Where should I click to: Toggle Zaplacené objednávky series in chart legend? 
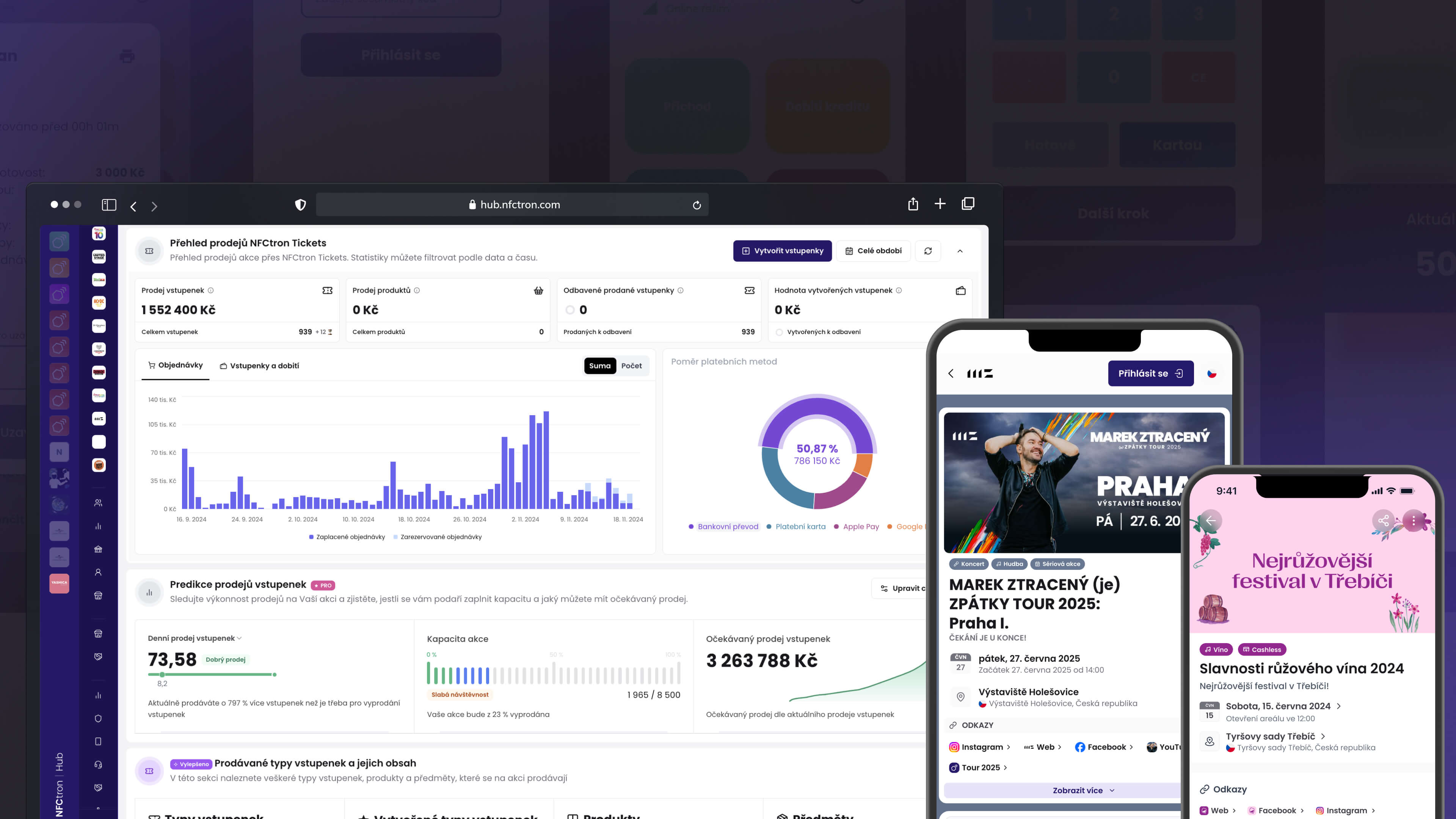347,537
